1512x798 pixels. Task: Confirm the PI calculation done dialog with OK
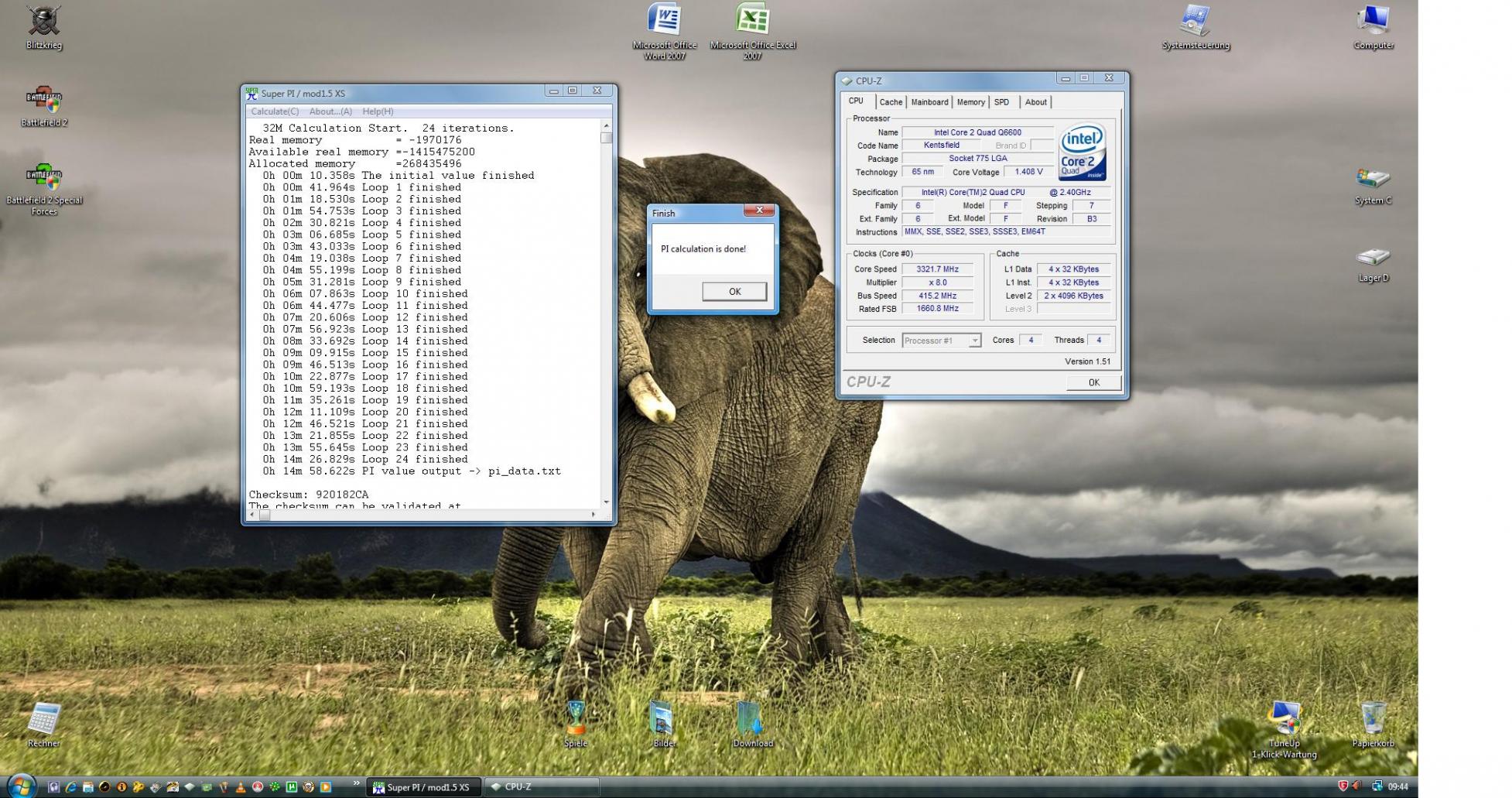pyautogui.click(x=734, y=292)
